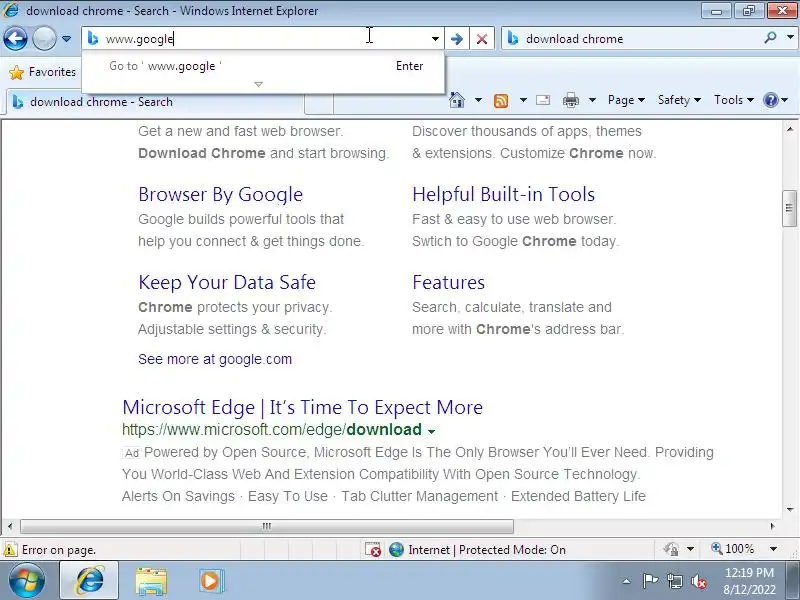The height and width of the screenshot is (600, 800).
Task: Expand the microsoft.com edge download URL arrow
Action: point(432,431)
